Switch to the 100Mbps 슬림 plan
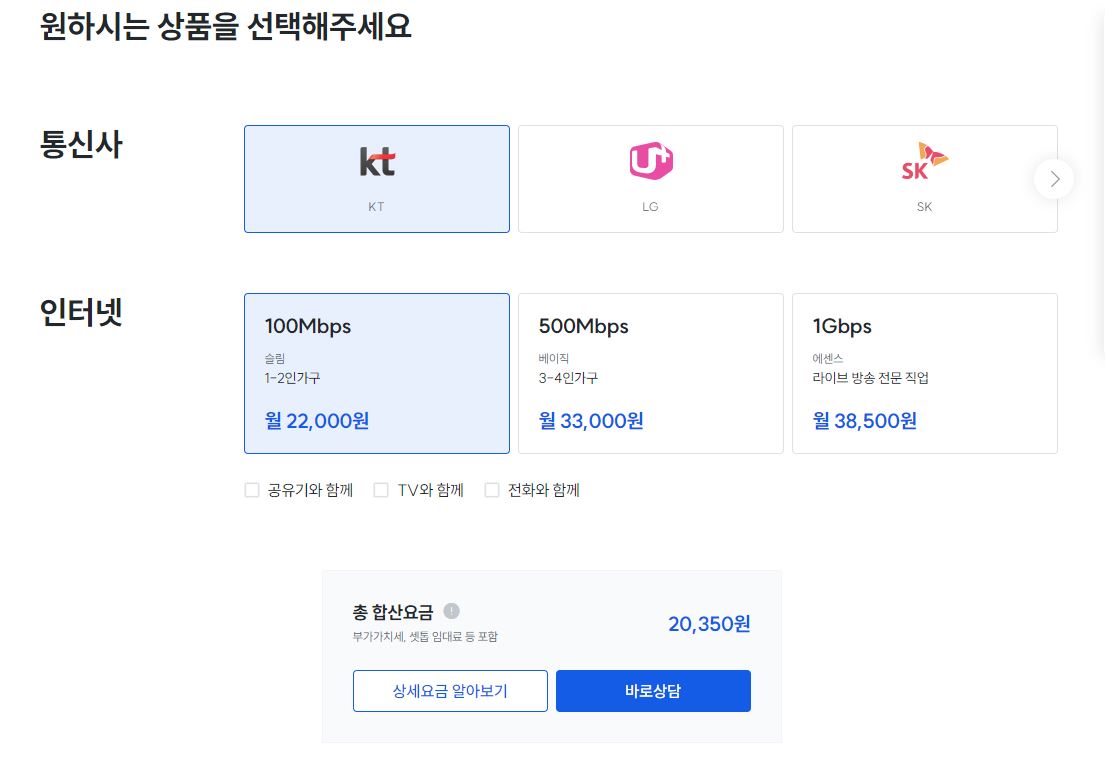Screen dimensions: 1105x768 (x=376, y=372)
